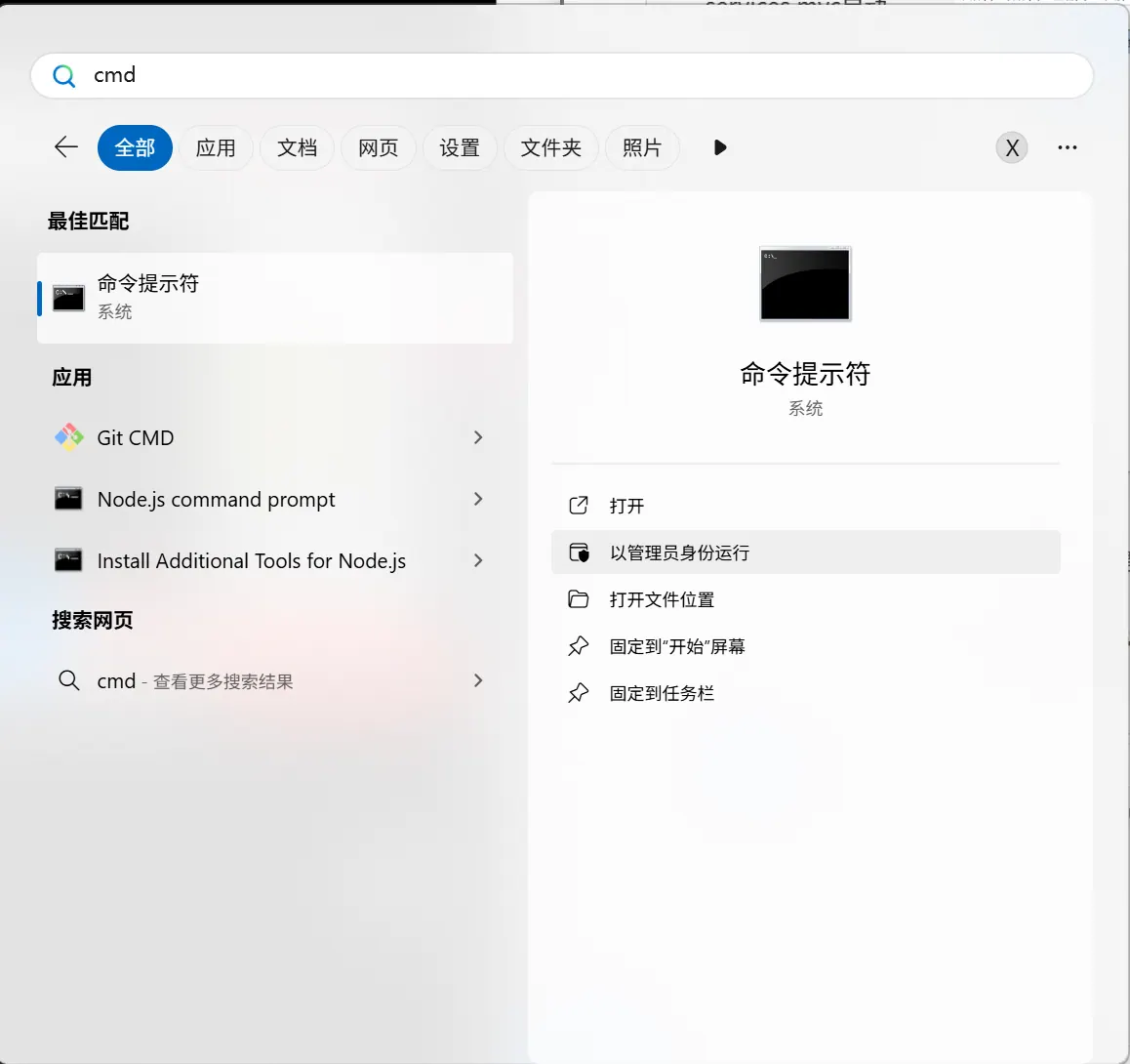1130x1064 pixels.
Task: Open the three-dots more options menu
Action: 1067,147
